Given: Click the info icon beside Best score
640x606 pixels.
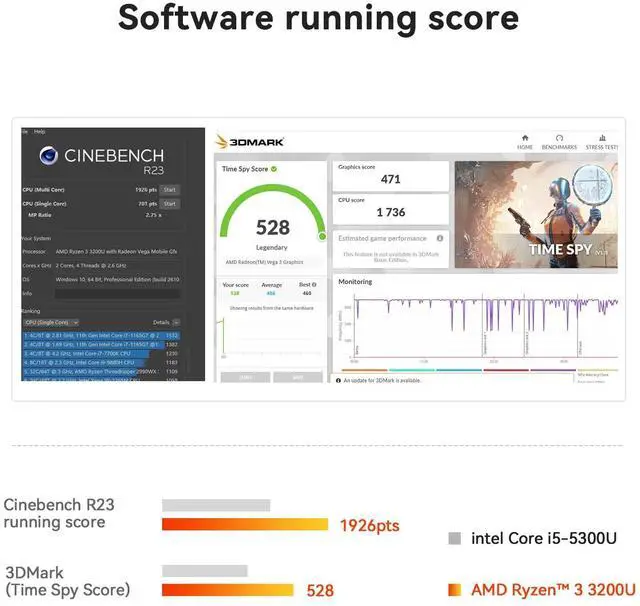Looking at the screenshot, I should [311, 285].
